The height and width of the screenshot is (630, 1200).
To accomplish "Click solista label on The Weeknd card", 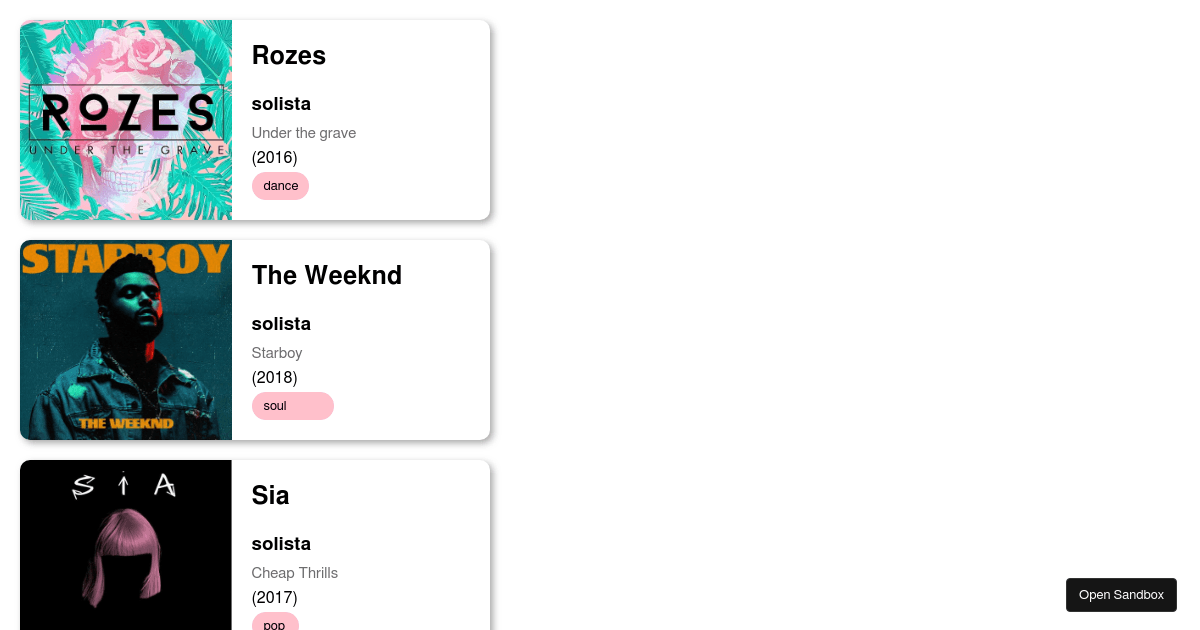I will [x=281, y=324].
